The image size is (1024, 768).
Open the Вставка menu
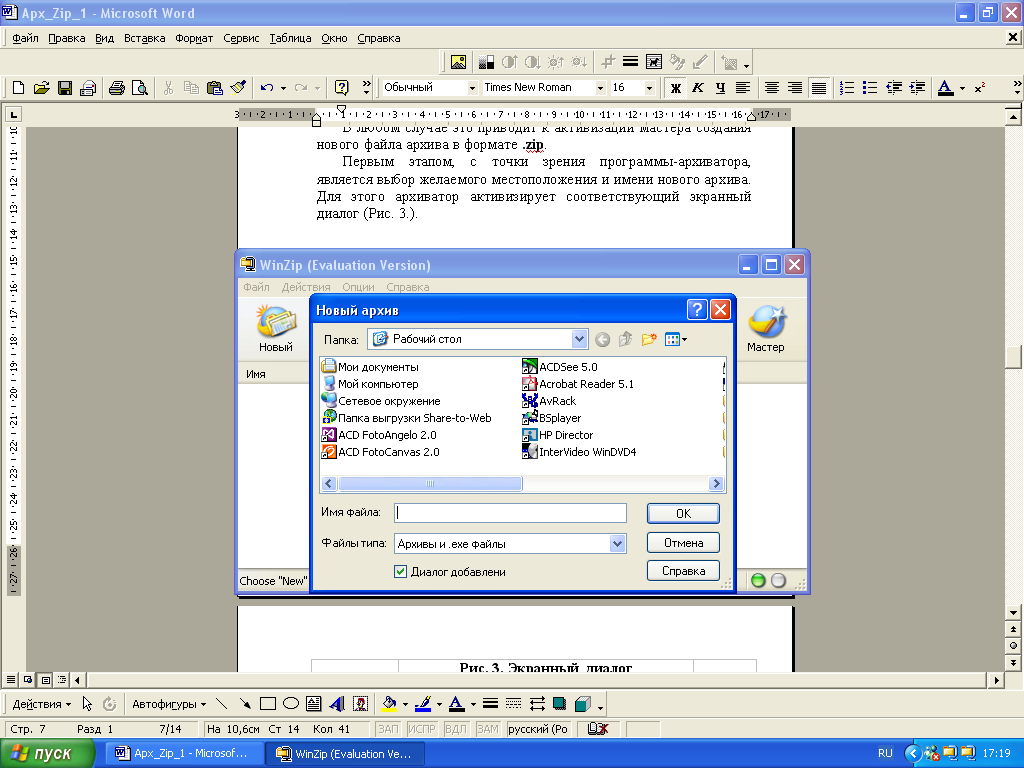click(x=144, y=38)
